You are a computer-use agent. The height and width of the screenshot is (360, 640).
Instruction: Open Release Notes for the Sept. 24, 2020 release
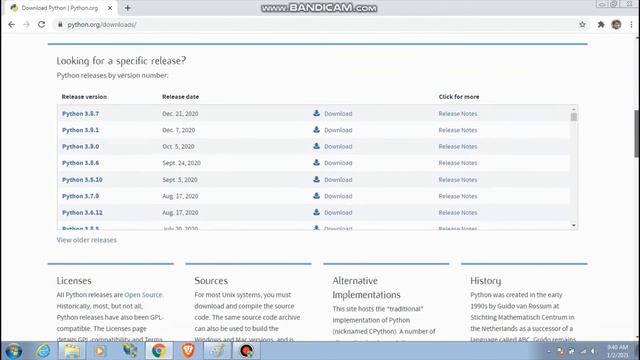click(x=458, y=163)
